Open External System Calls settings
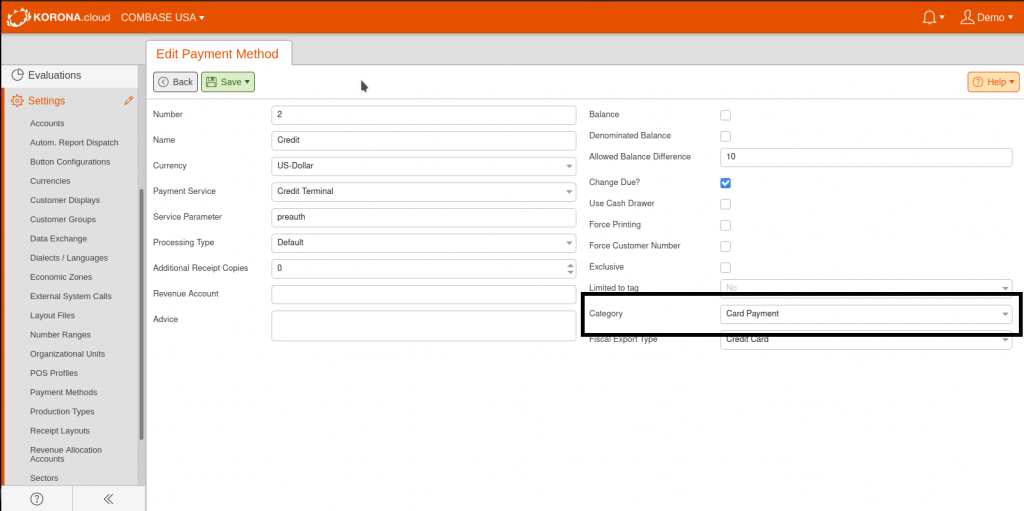Screen dimensions: 1024x511 point(71,296)
